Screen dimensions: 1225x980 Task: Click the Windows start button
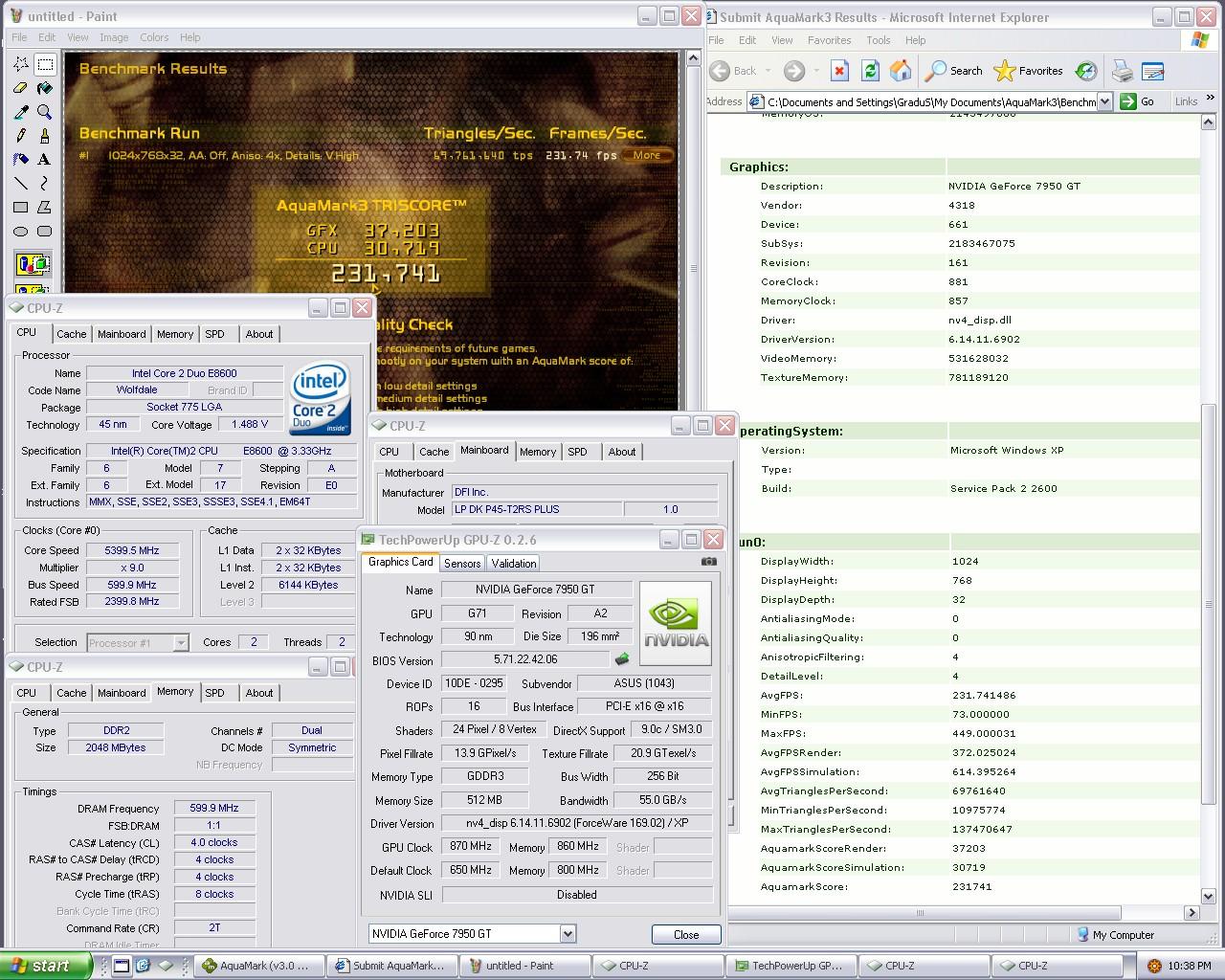click(46, 966)
